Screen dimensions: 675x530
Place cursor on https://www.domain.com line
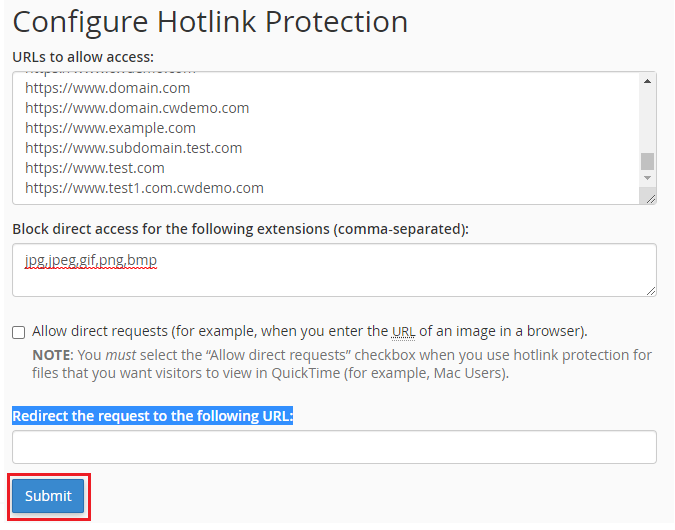pyautogui.click(x=107, y=88)
